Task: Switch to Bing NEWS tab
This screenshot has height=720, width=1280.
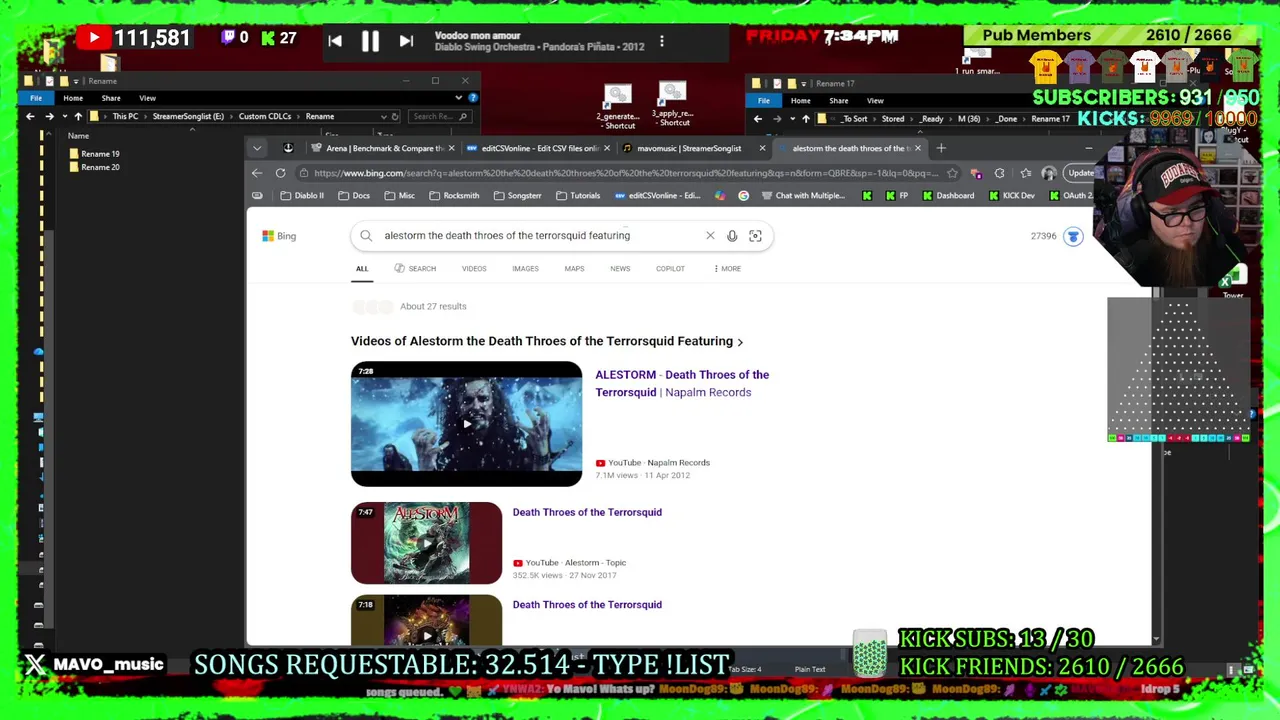Action: (620, 268)
